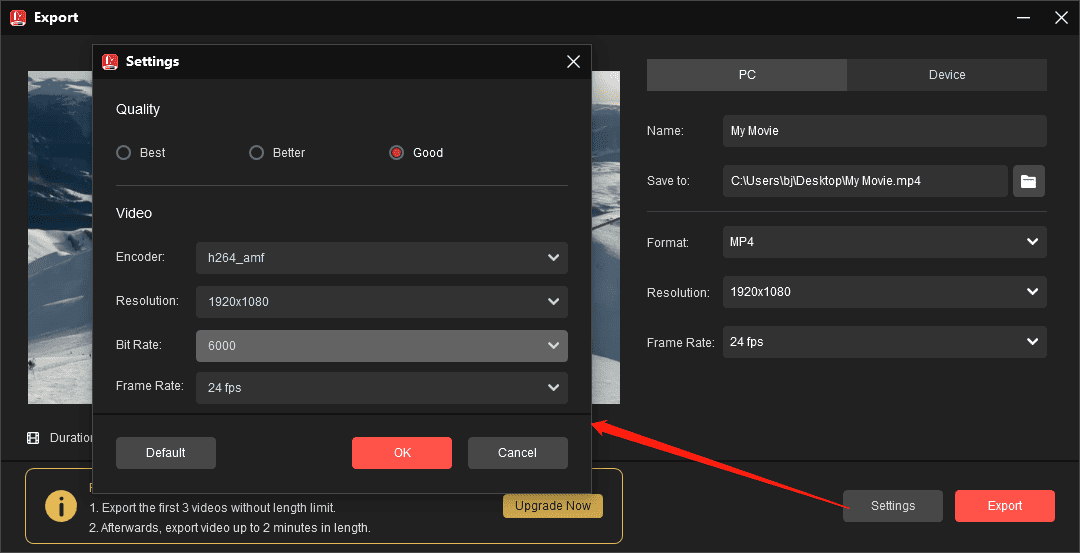Open the Export window Resolution dropdown

click(x=884, y=292)
